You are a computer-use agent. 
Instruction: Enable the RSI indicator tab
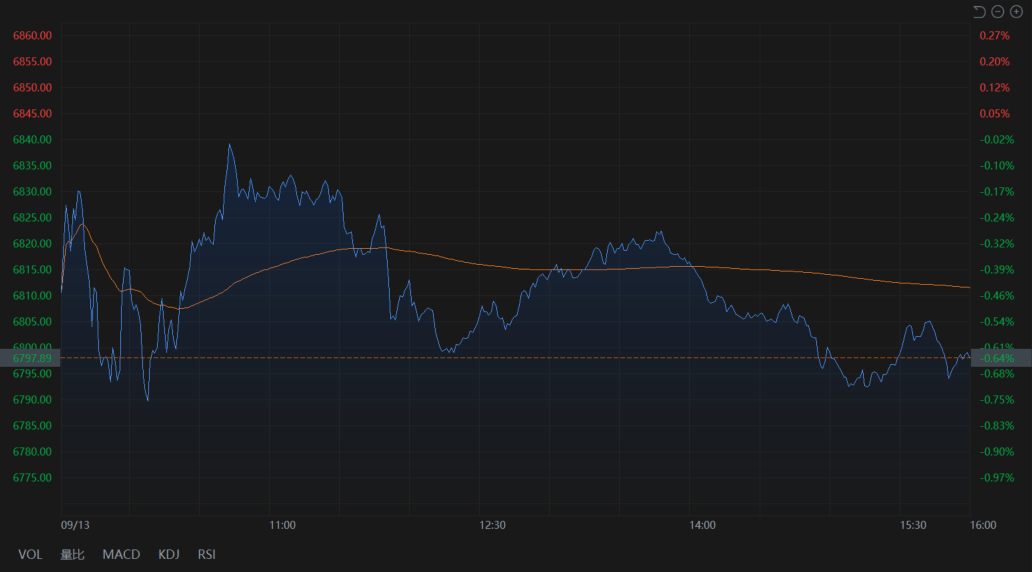pos(206,554)
